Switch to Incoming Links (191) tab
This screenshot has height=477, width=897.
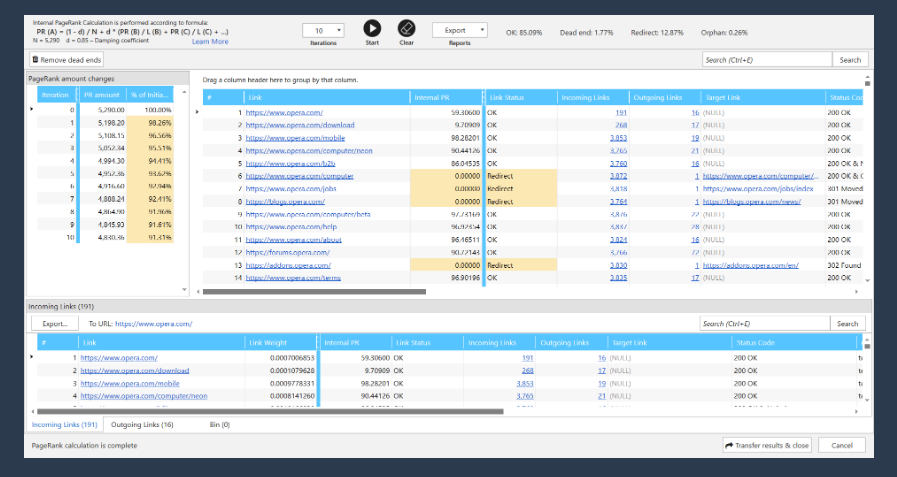pyautogui.click(x=64, y=424)
